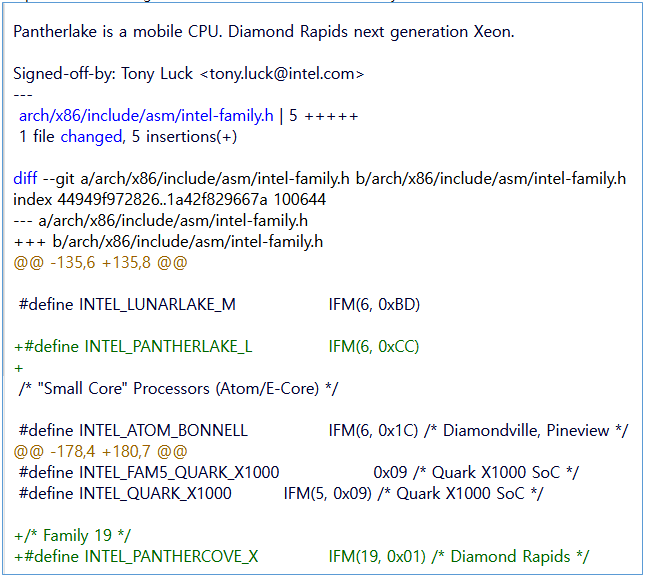Click the 'Diamond Rapids' code comment
Viewport: 646px width, 576px height.
pyautogui.click(x=510, y=557)
